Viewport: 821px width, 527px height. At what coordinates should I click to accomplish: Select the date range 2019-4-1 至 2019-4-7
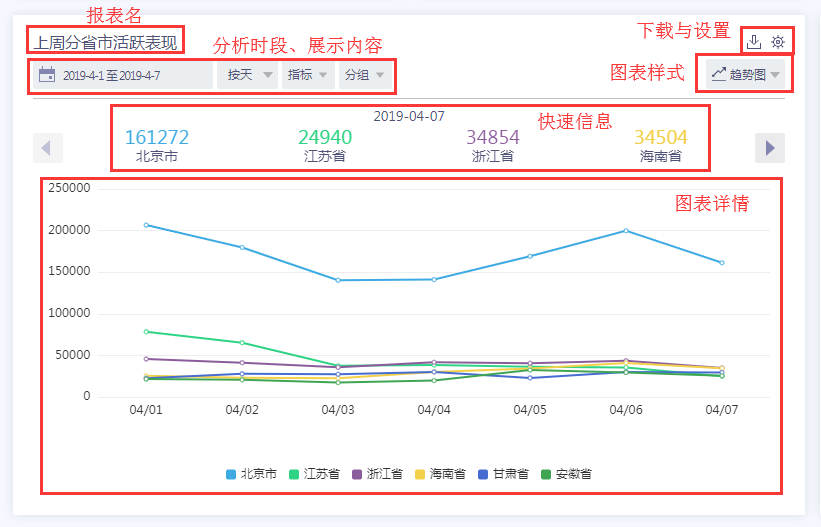[111, 76]
